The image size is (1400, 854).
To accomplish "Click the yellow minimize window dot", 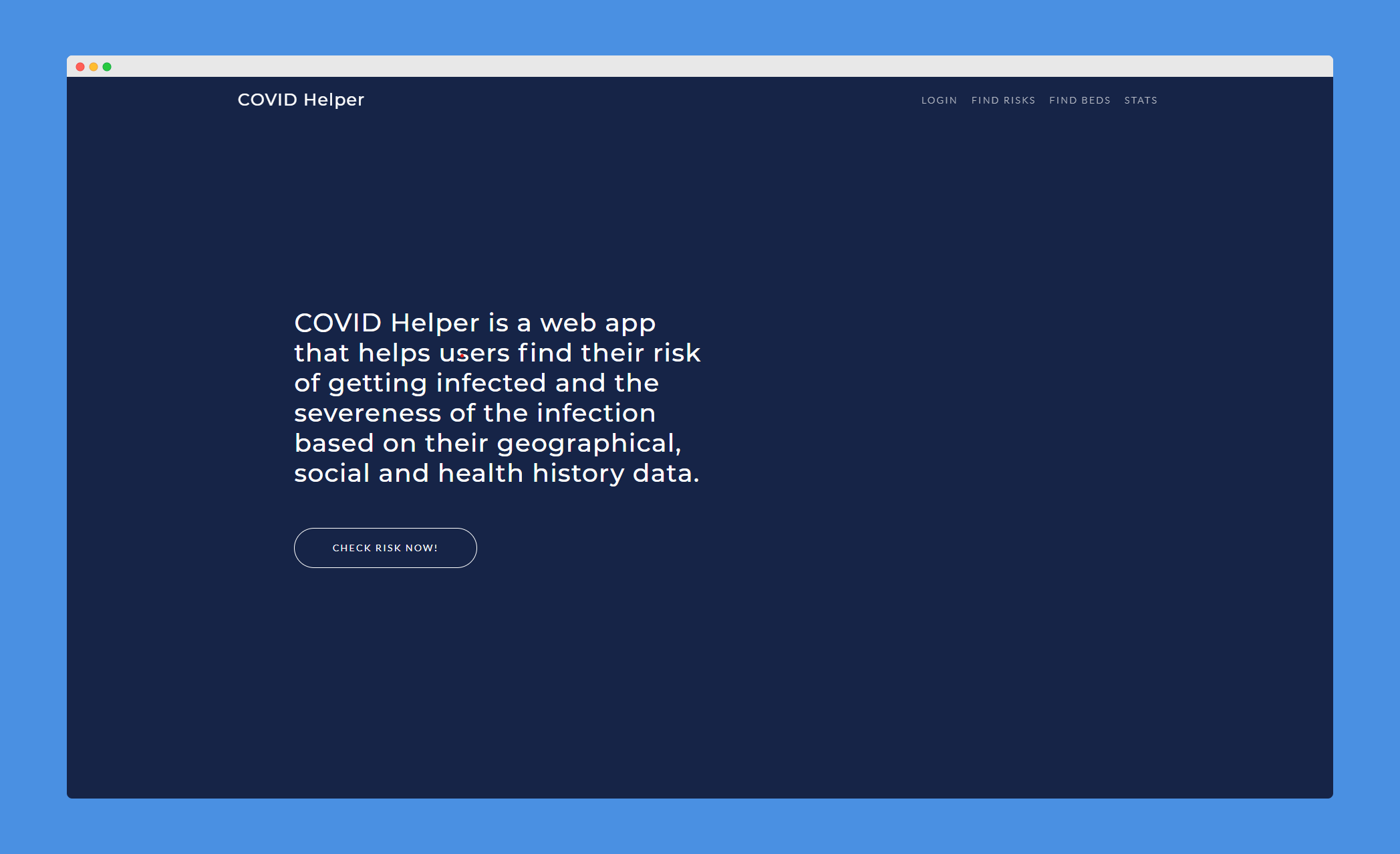I will tap(94, 67).
